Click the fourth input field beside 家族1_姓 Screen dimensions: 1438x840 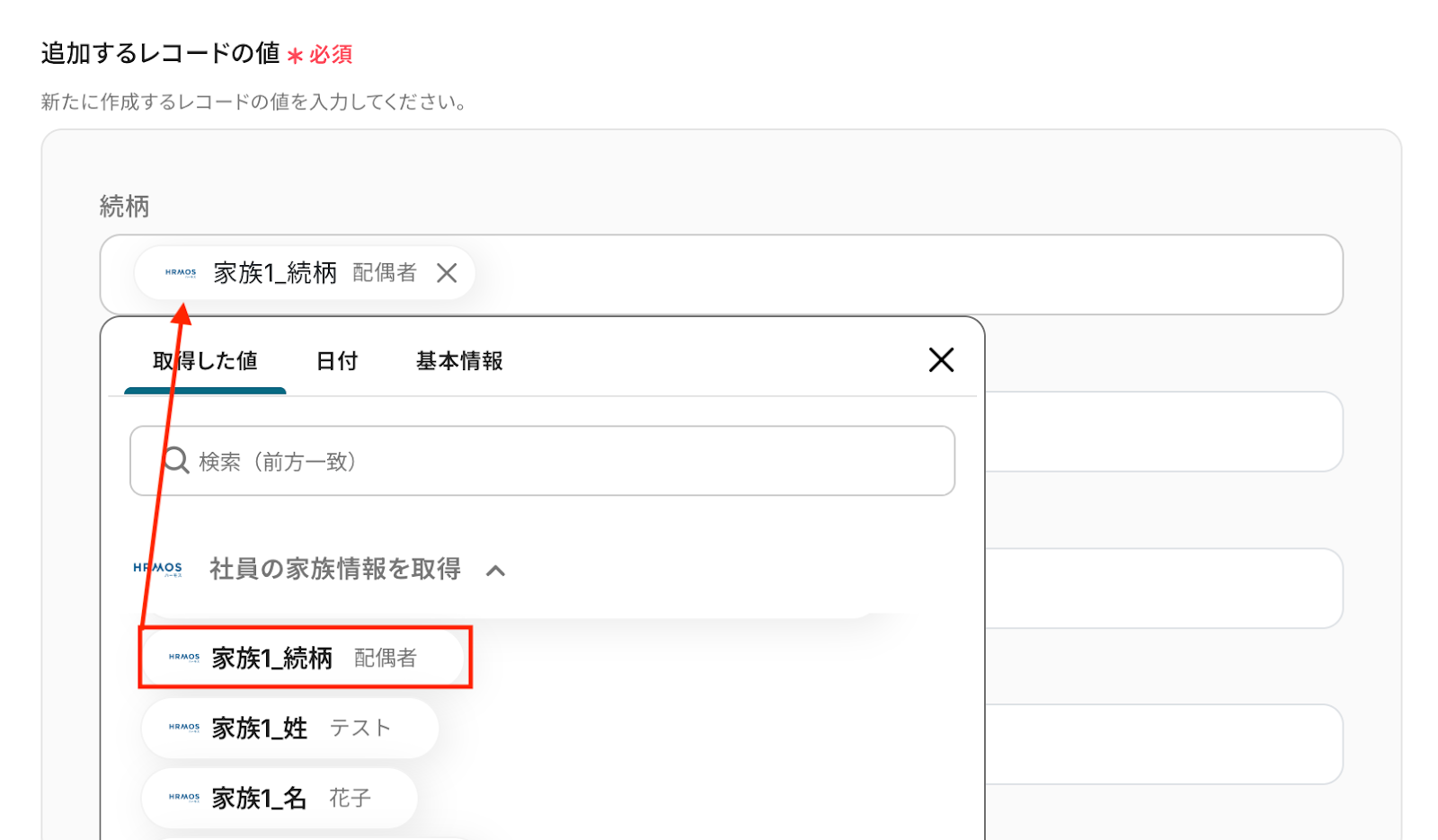point(1164,744)
